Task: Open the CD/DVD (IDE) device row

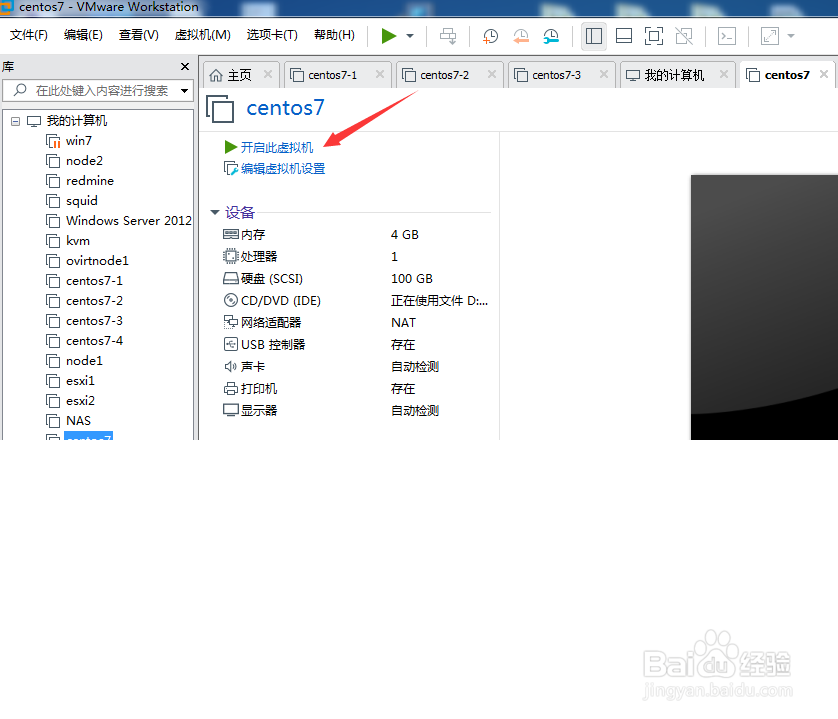Action: click(355, 300)
